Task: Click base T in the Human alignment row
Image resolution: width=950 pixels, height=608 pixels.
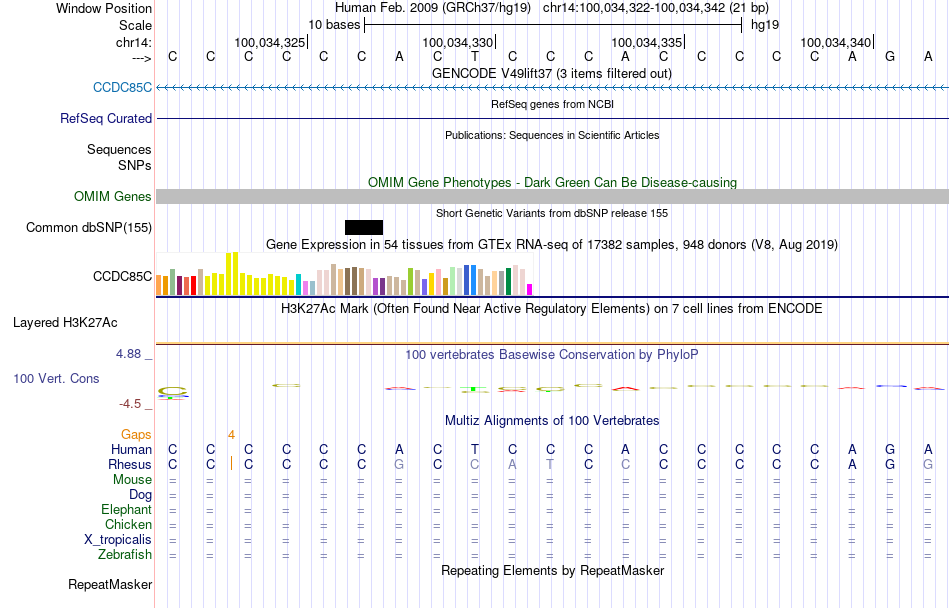Action: (475, 449)
